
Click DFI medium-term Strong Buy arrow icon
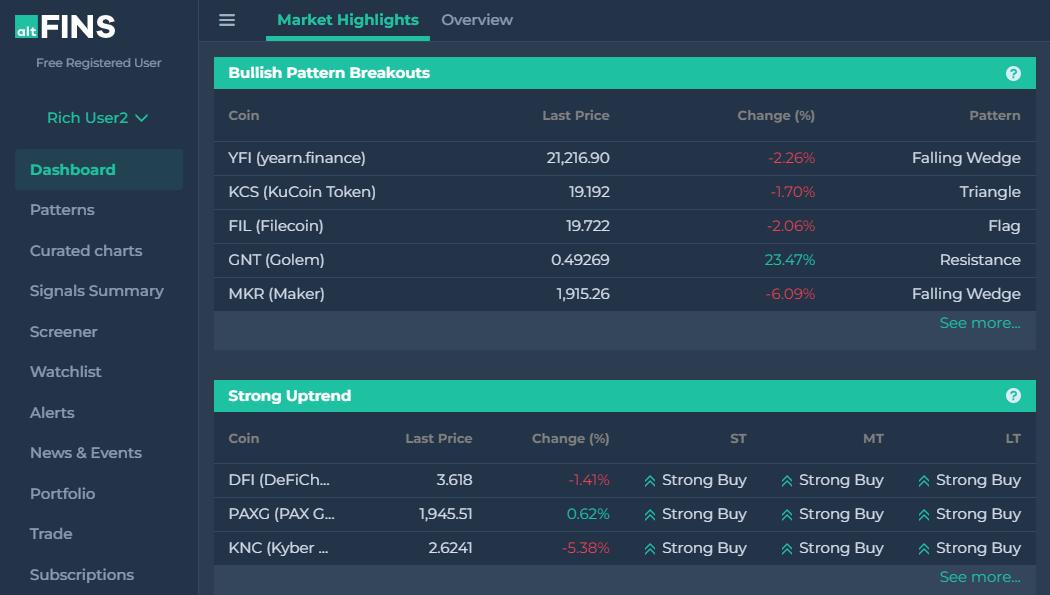[x=787, y=481]
